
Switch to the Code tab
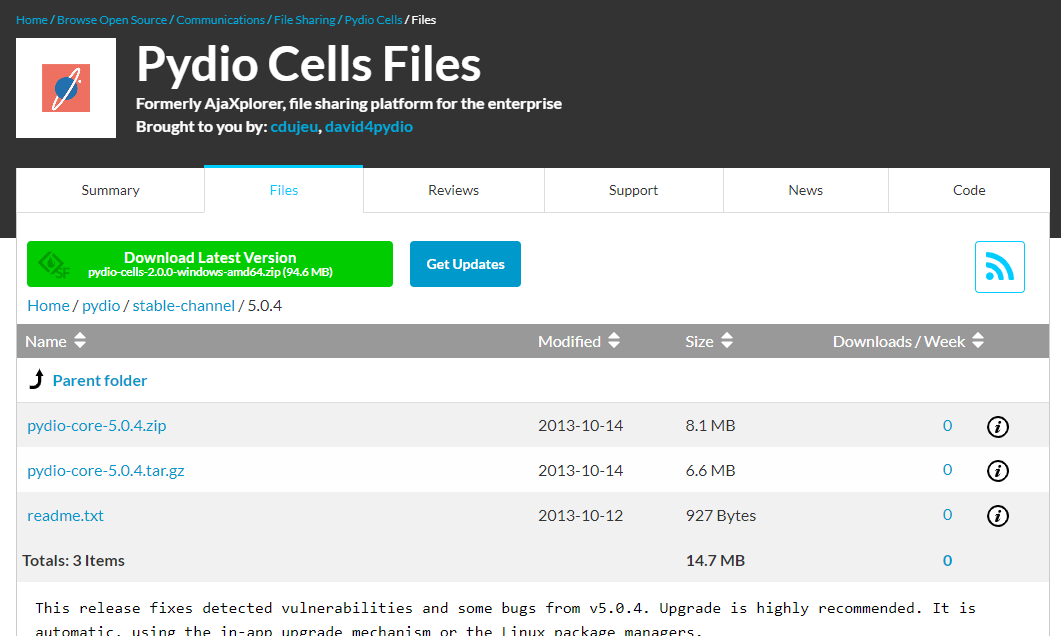tap(969, 190)
